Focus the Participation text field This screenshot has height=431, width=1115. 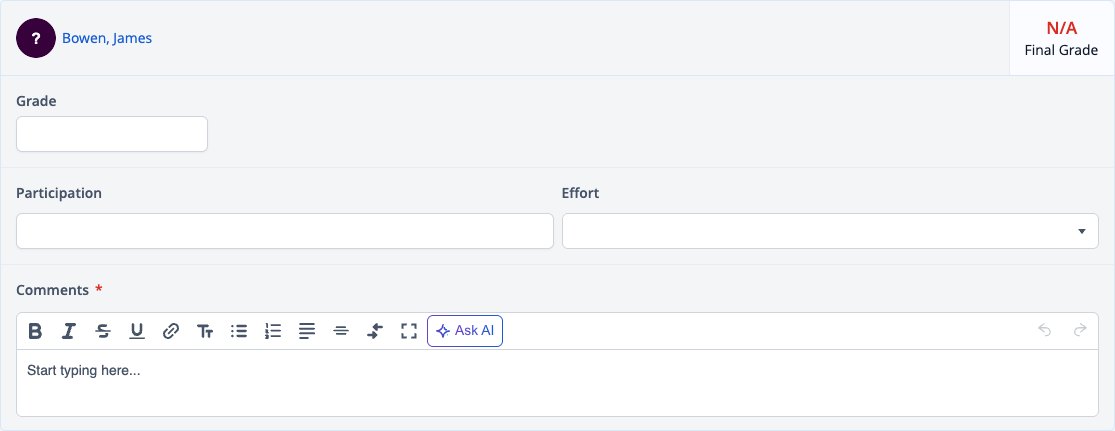pyautogui.click(x=284, y=231)
